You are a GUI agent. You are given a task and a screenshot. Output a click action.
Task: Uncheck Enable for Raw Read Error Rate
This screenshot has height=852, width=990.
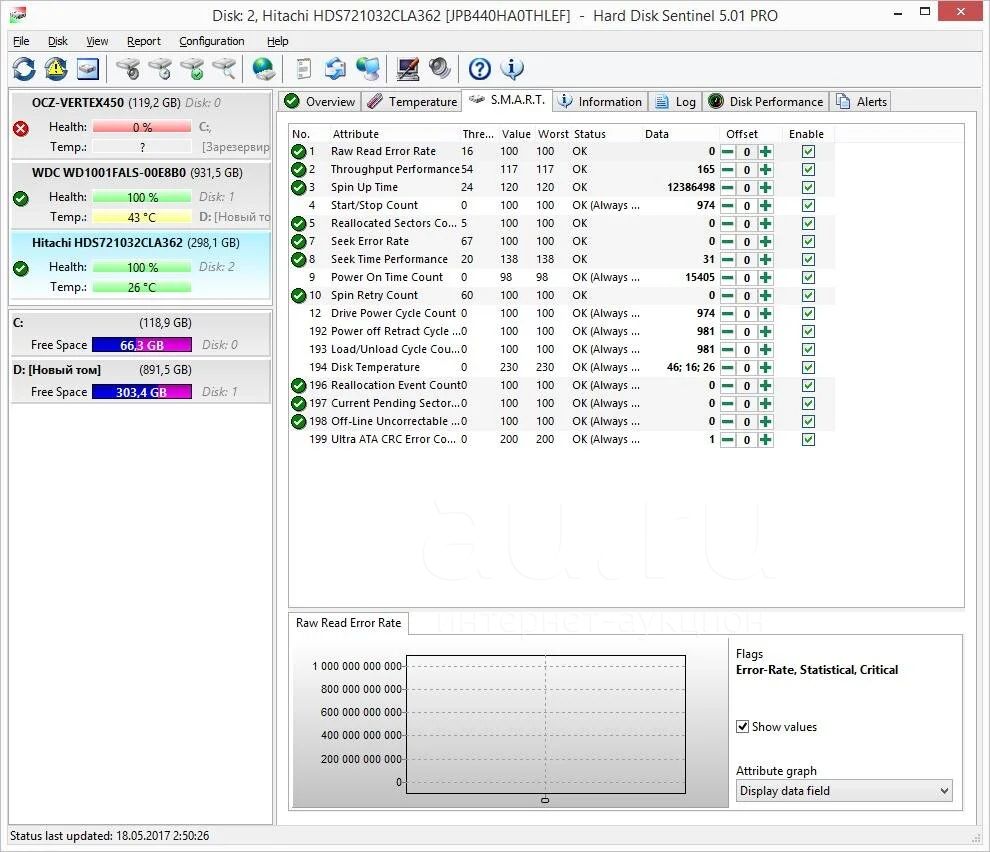(808, 152)
